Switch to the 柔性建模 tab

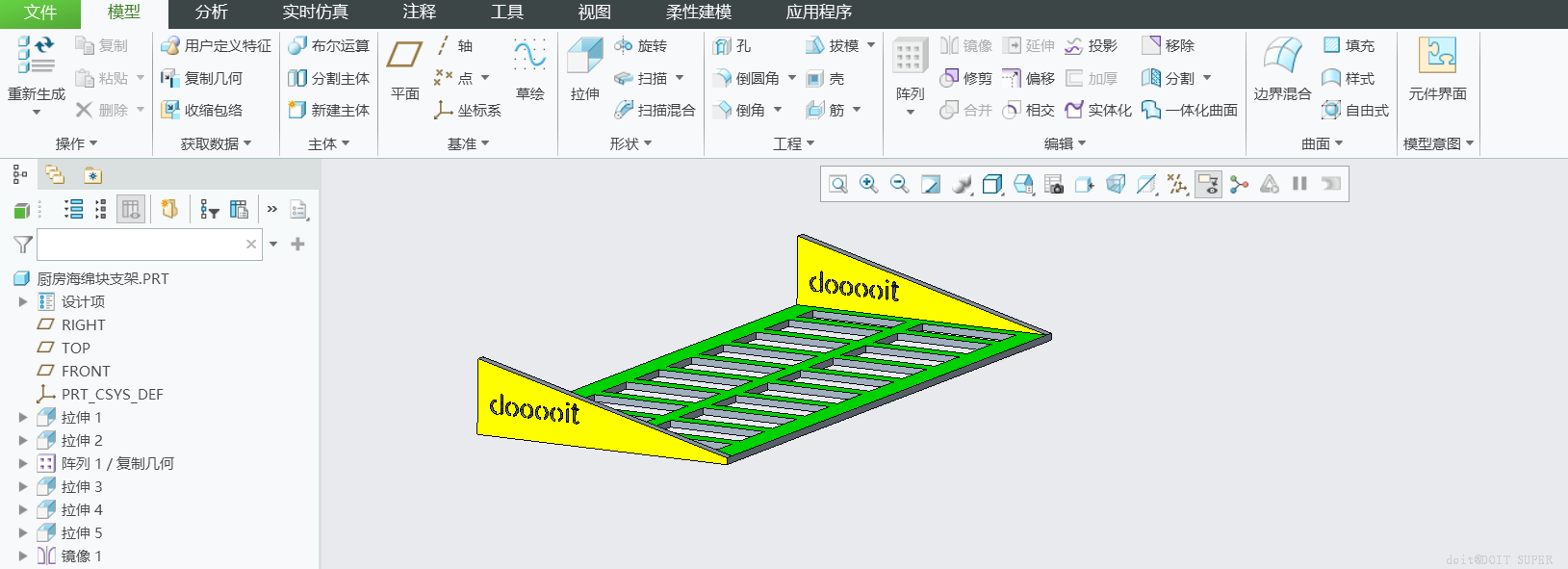click(699, 13)
